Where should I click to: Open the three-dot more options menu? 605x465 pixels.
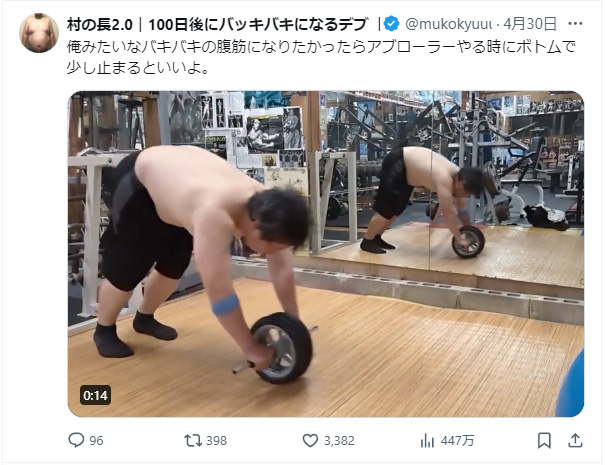tap(575, 24)
